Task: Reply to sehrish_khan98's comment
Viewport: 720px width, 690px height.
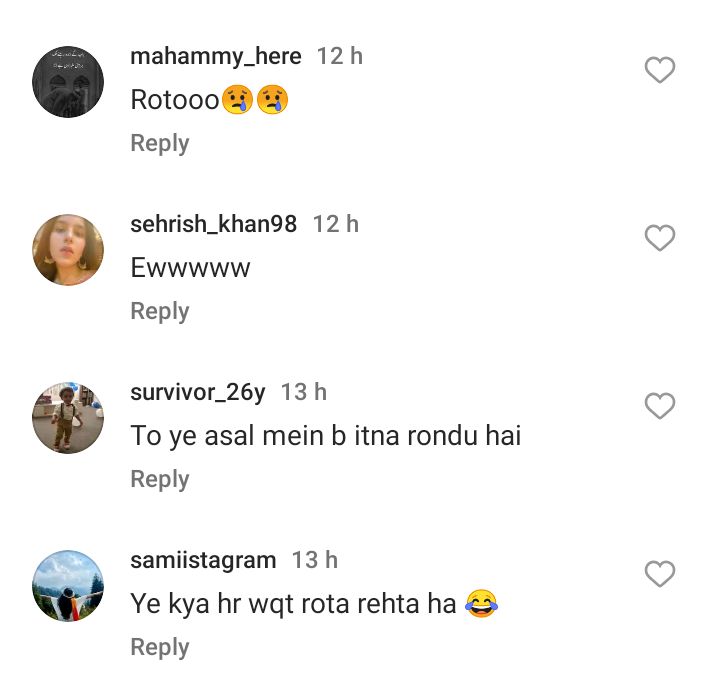Action: click(159, 311)
